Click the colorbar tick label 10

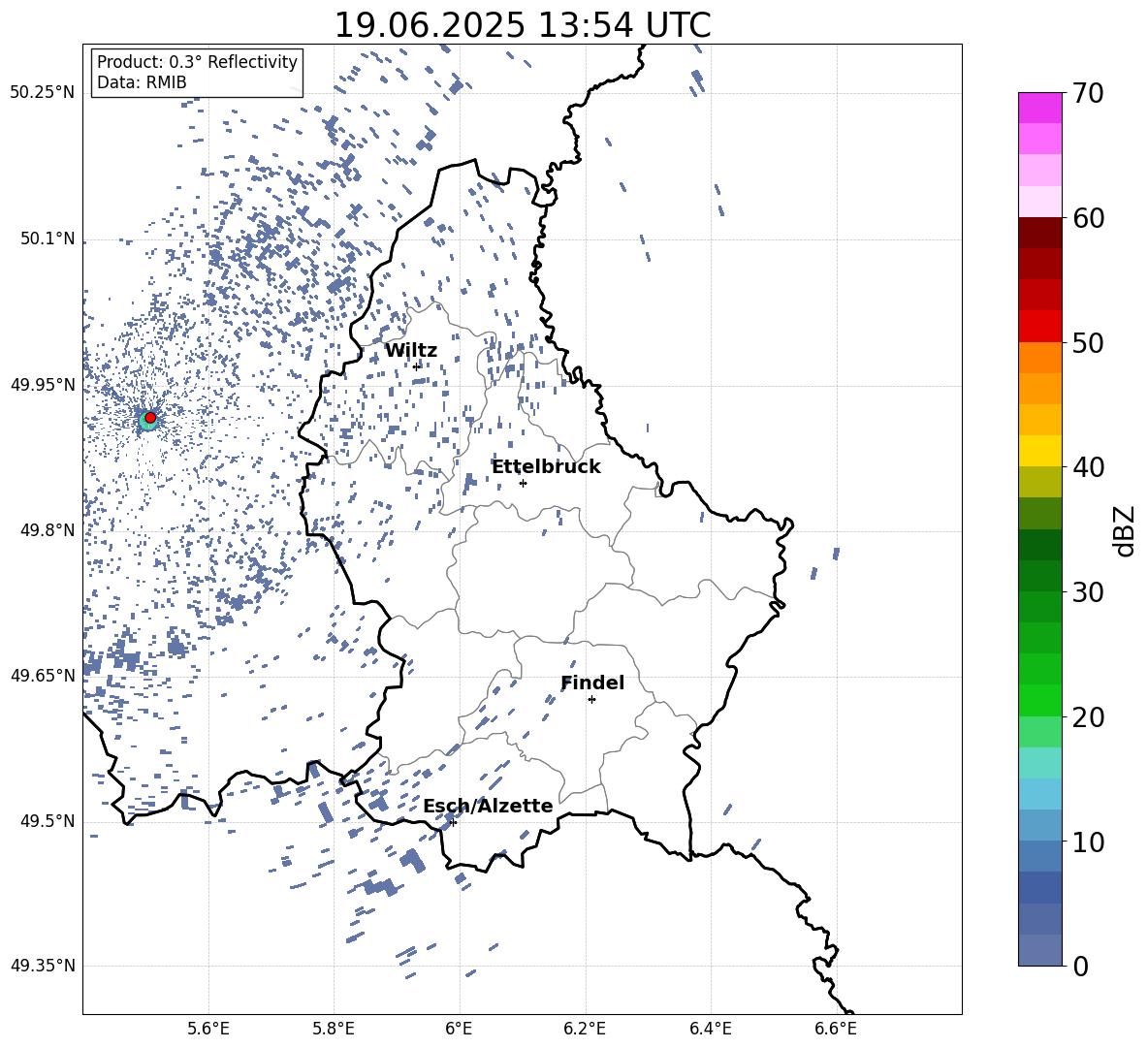(1088, 842)
